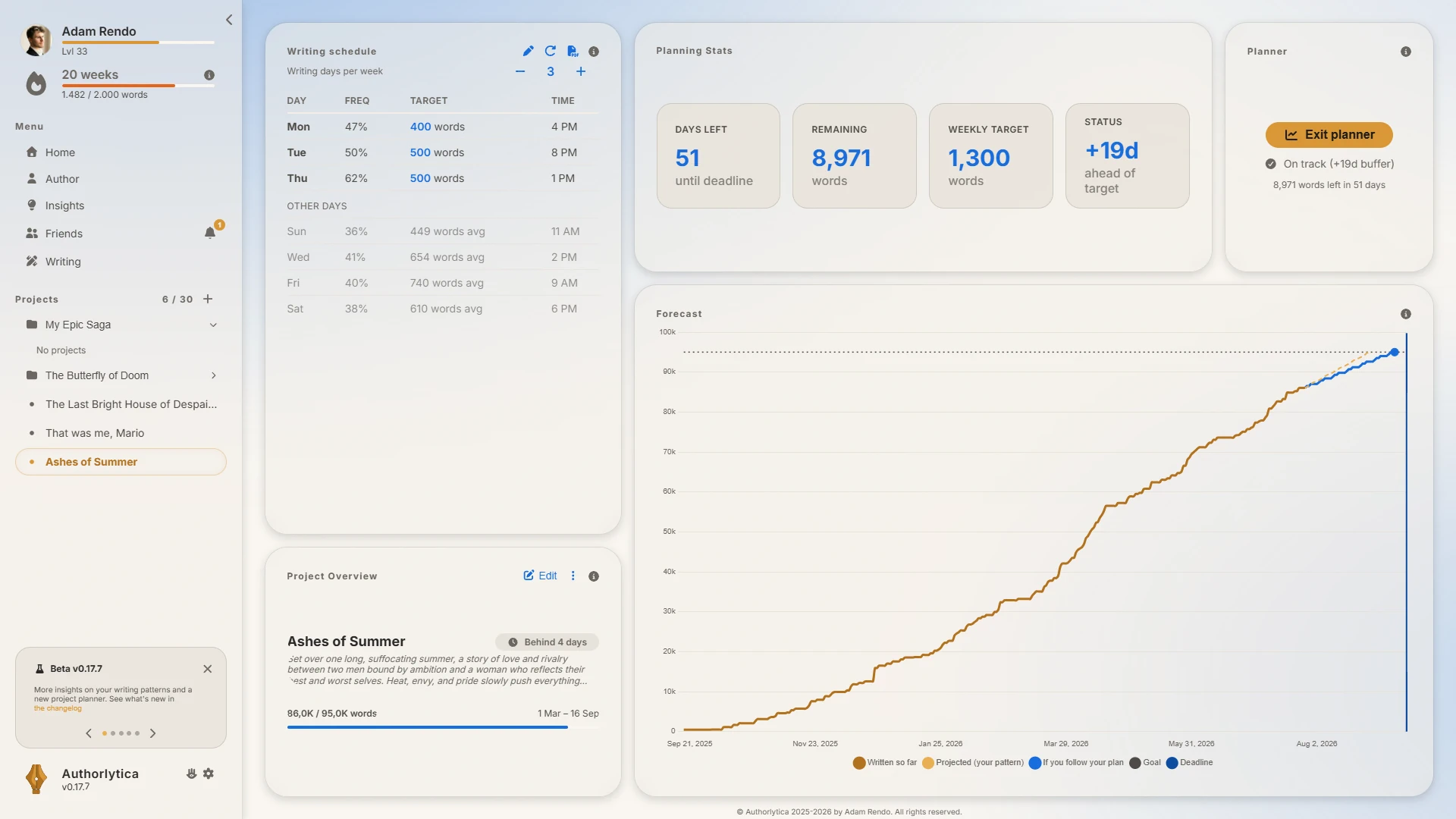Click the Sun row in other days
Viewport: 1456px width, 819px height.
443,231
